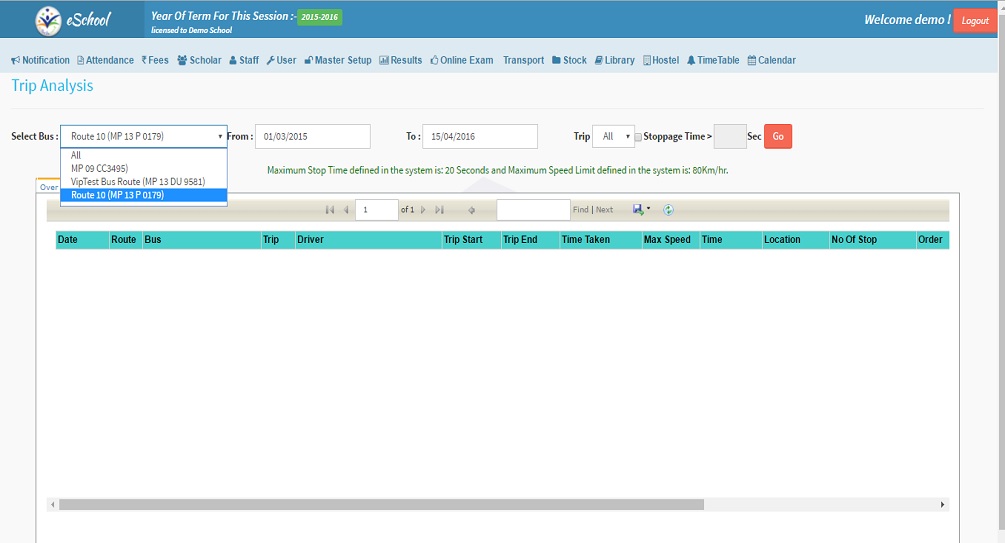
Task: Pick 'All' in the Select Bus list
Action: [x=76, y=156]
